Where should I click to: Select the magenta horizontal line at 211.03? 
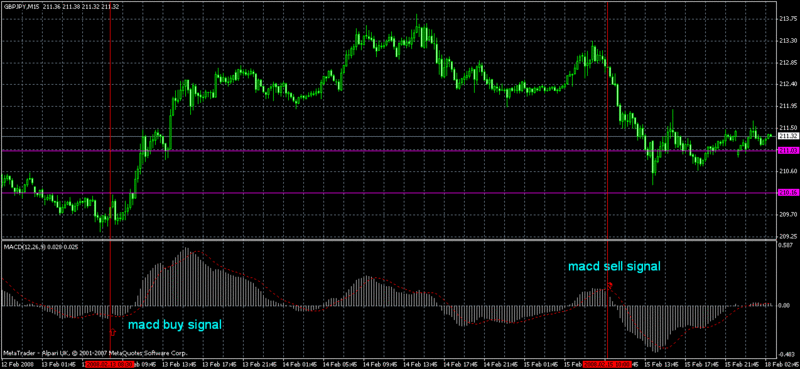click(389, 151)
